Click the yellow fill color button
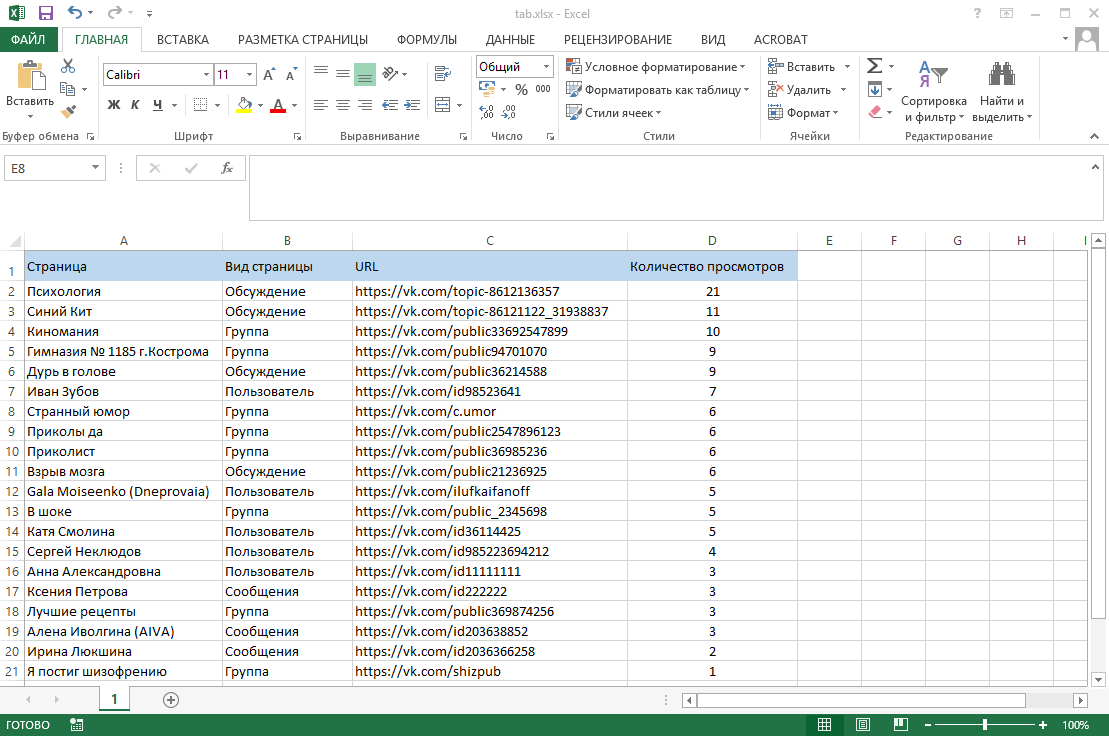 pos(244,105)
